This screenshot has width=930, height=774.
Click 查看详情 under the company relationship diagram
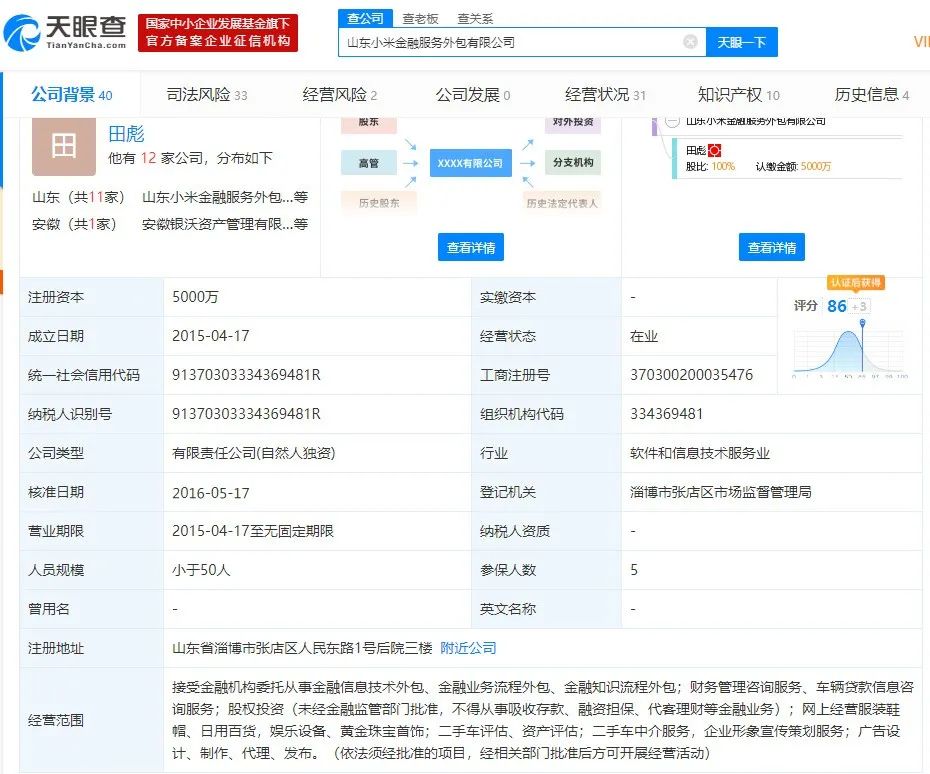(x=471, y=247)
